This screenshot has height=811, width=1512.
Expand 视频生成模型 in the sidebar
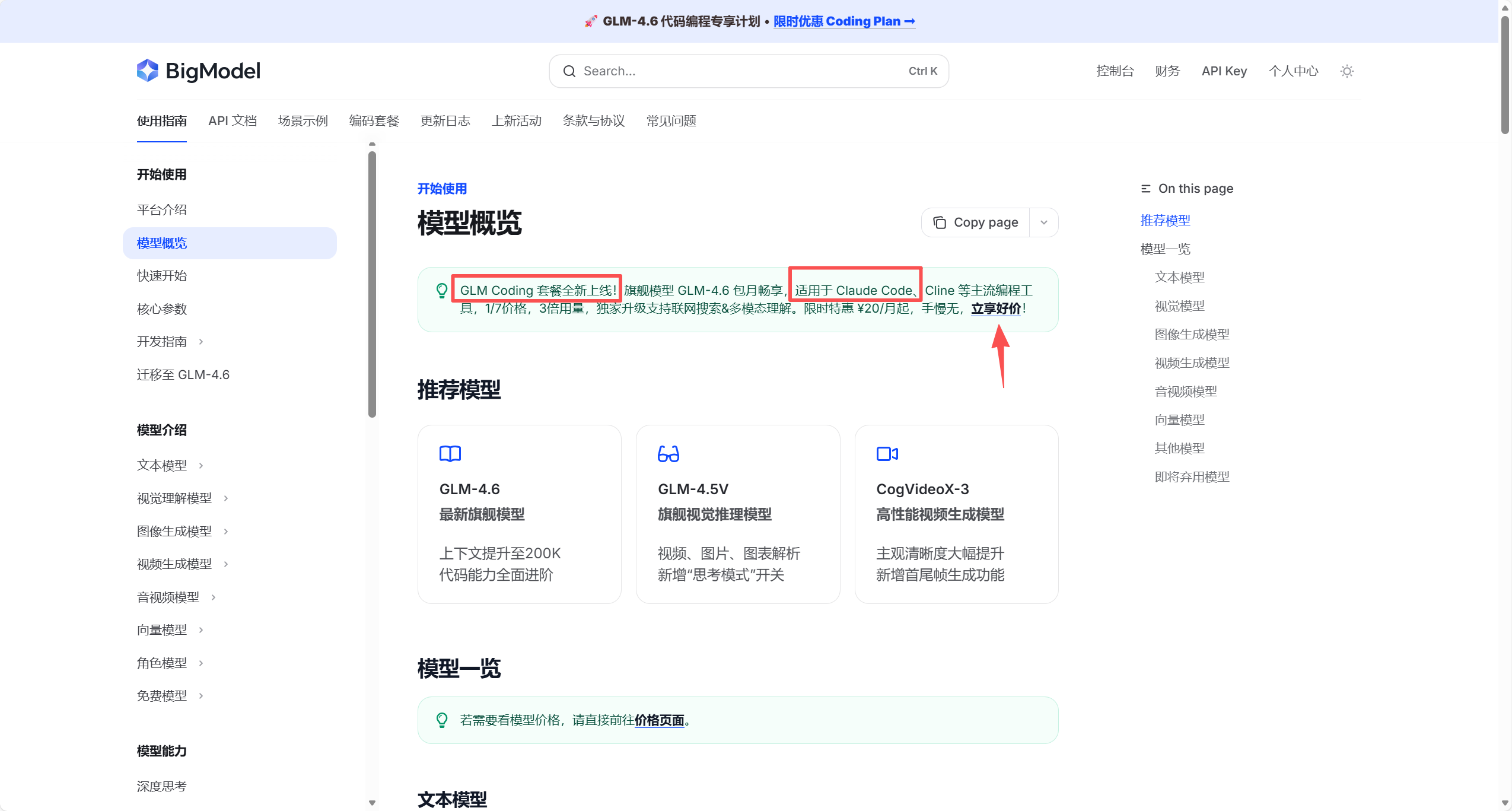click(226, 564)
